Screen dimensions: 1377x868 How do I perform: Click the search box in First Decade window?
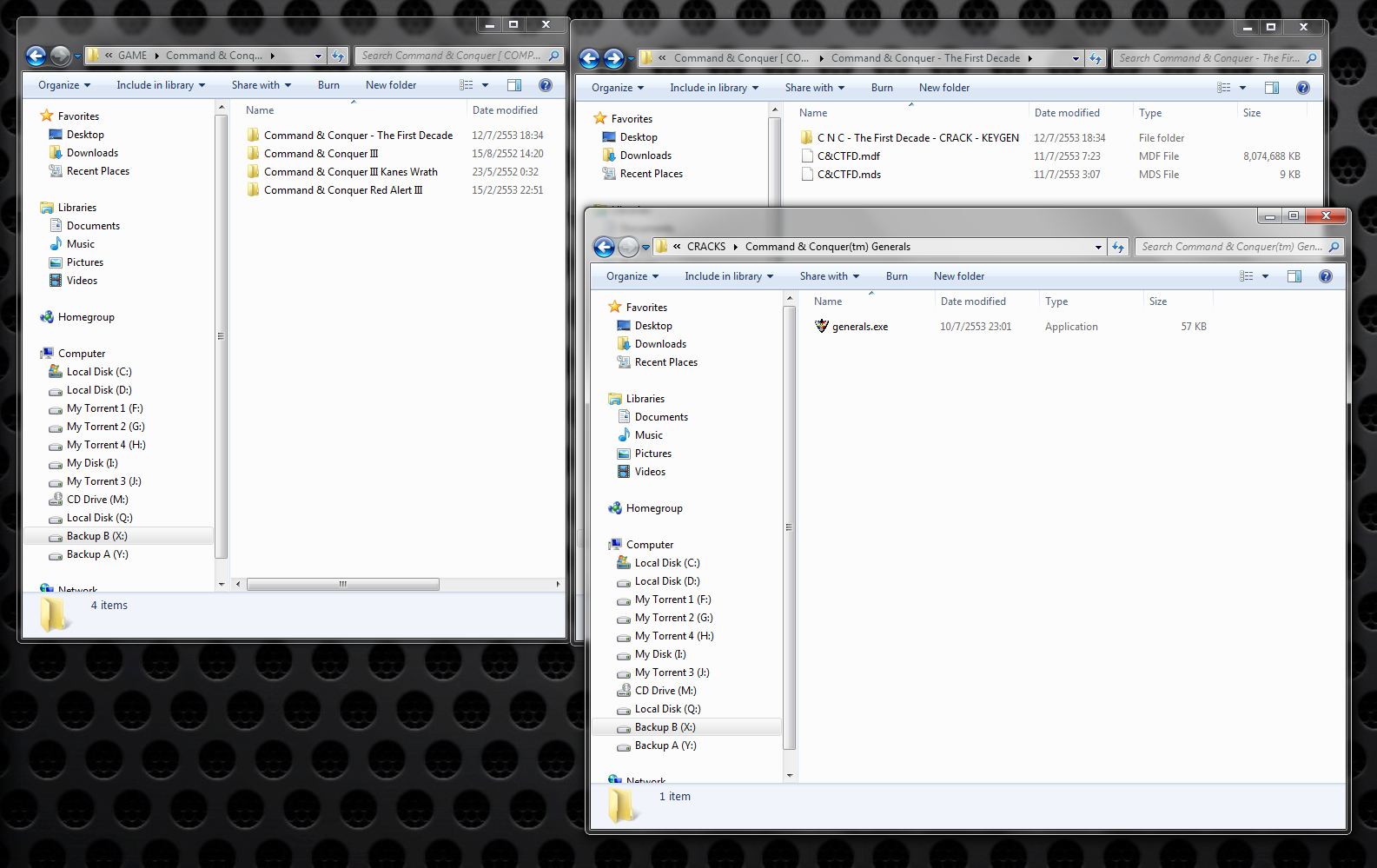click(x=1216, y=58)
